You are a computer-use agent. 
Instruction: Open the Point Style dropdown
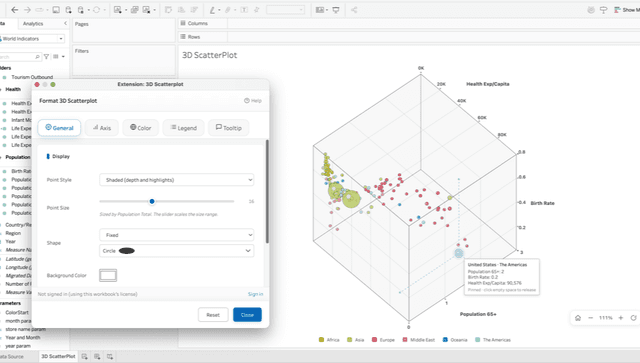point(176,180)
